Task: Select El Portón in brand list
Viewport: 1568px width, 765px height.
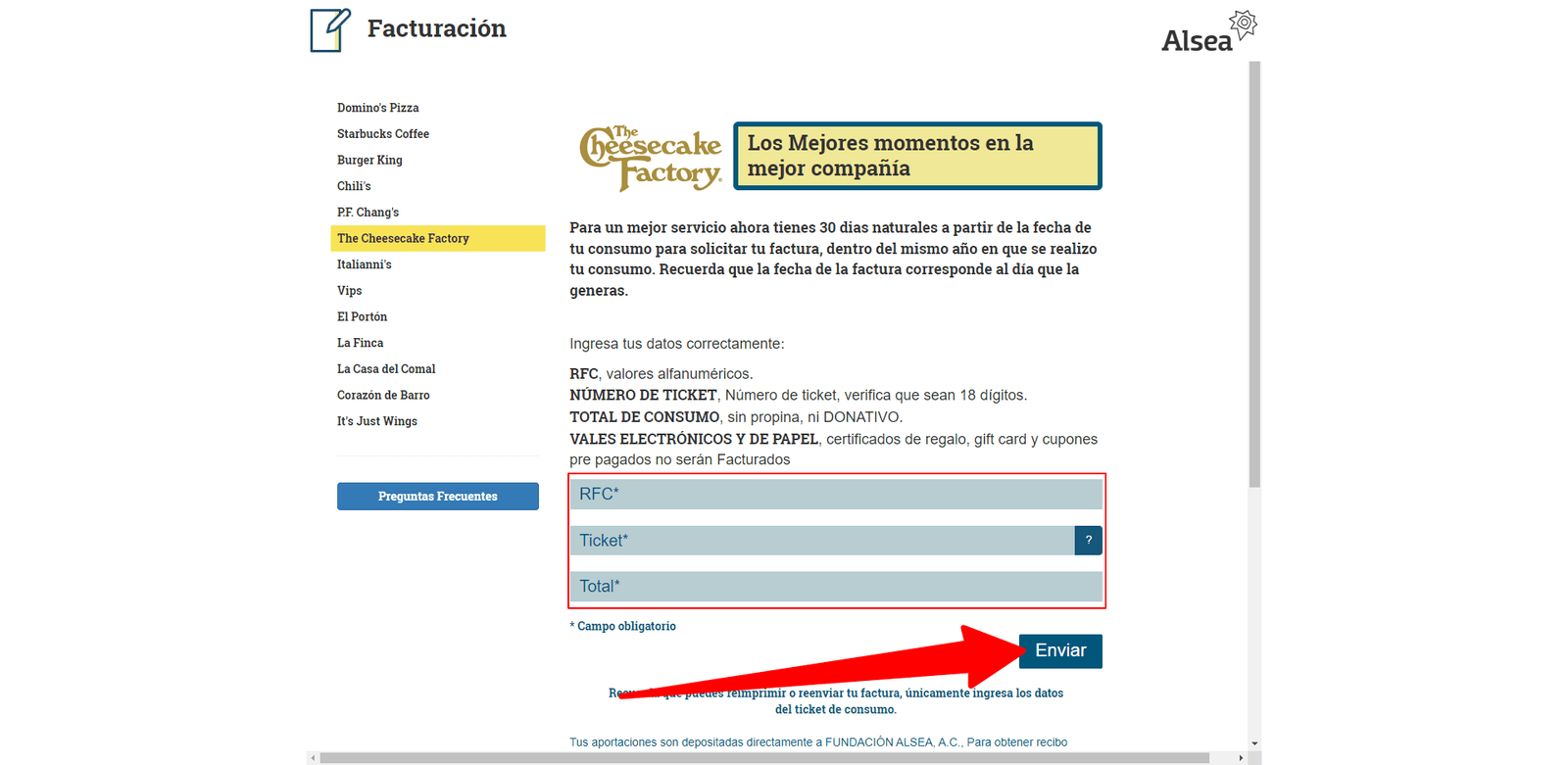Action: coord(363,317)
